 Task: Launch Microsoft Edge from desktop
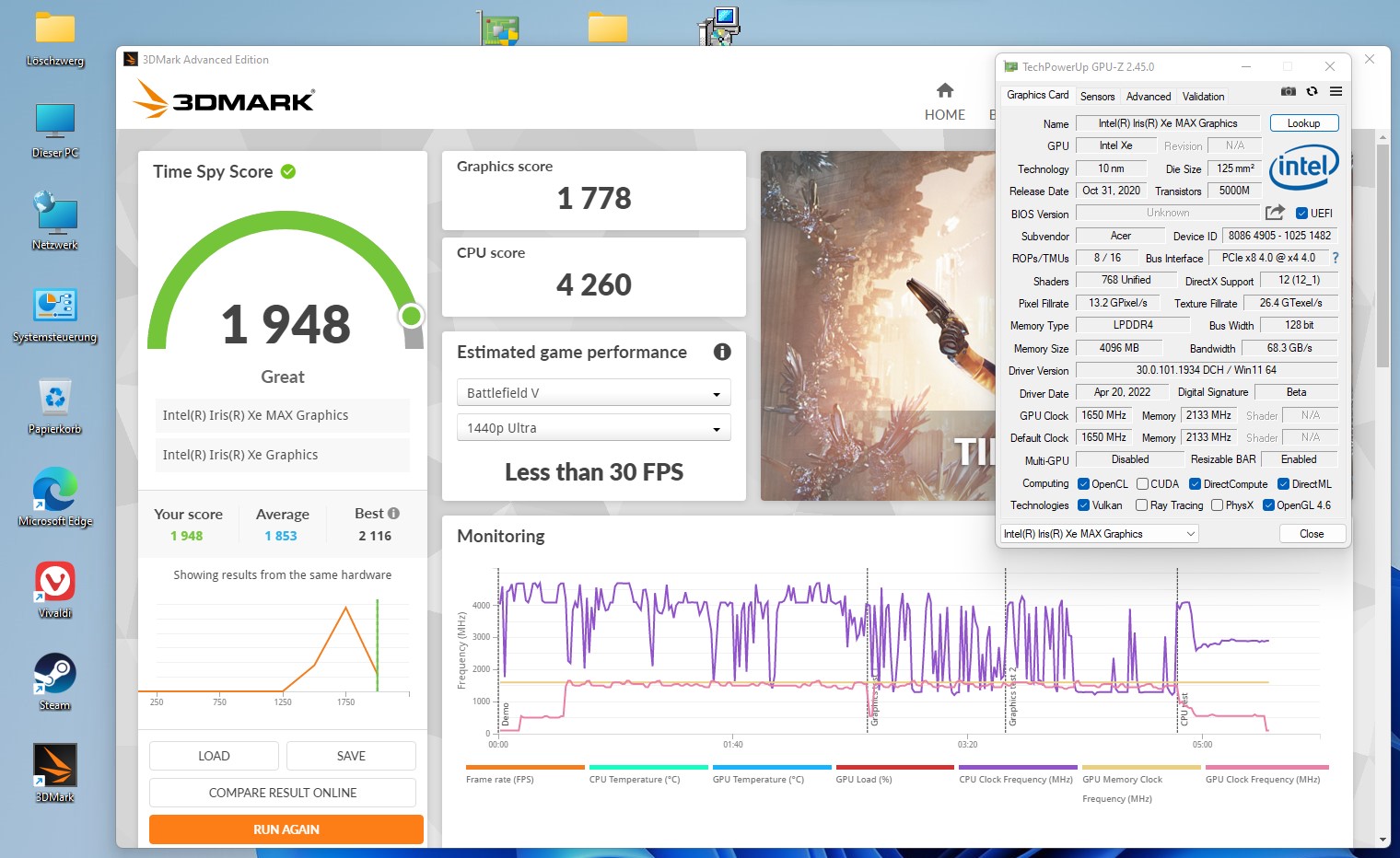(x=55, y=498)
